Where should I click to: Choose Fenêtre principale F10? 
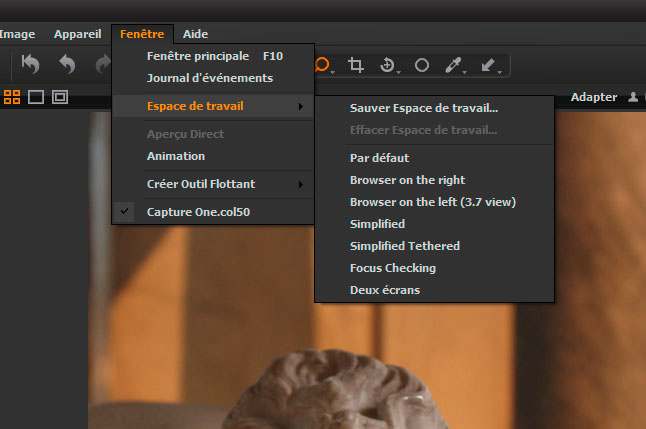213,56
